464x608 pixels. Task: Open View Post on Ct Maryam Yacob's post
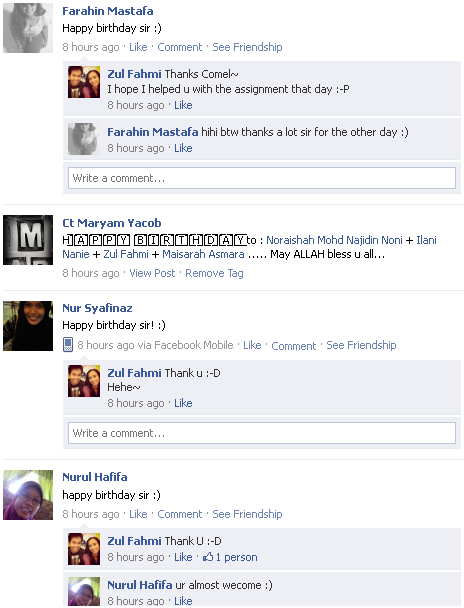tap(152, 273)
